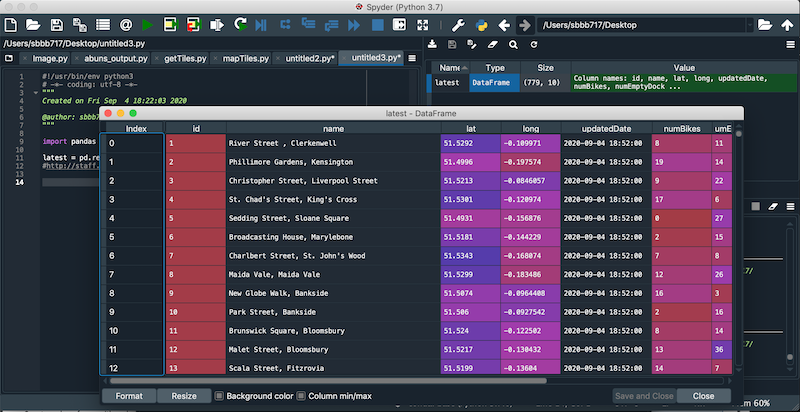Image resolution: width=800 pixels, height=412 pixels.
Task: Open Preferences with the wrench icon
Action: pos(458,25)
